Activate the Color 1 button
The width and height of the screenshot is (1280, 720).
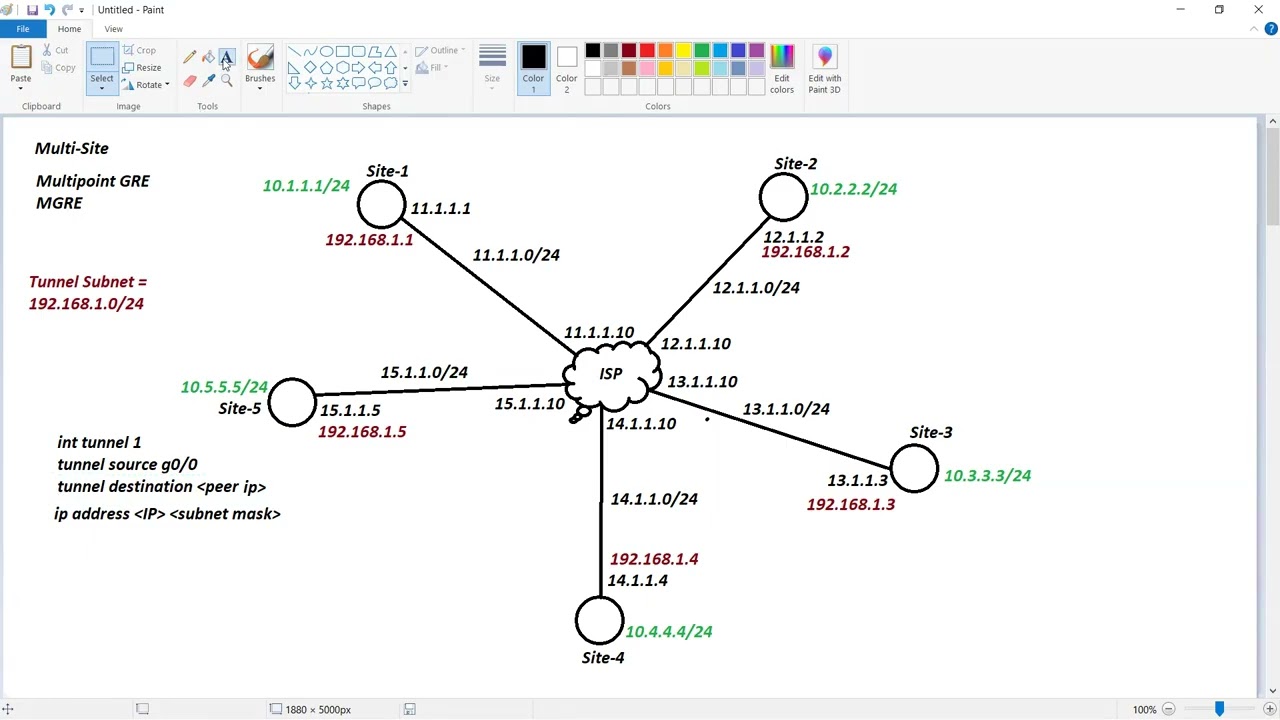point(533,69)
